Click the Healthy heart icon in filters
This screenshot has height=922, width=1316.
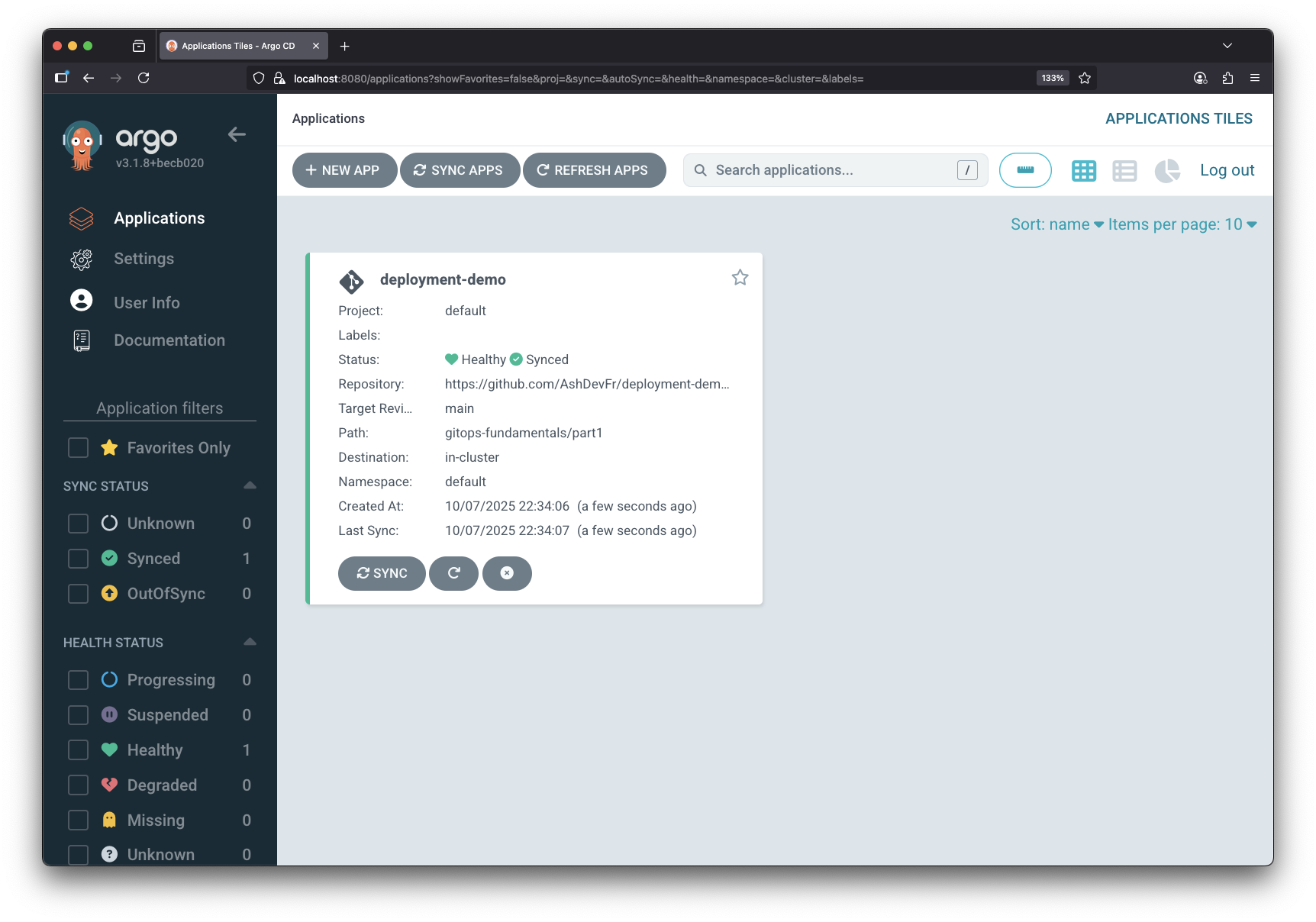(x=109, y=750)
